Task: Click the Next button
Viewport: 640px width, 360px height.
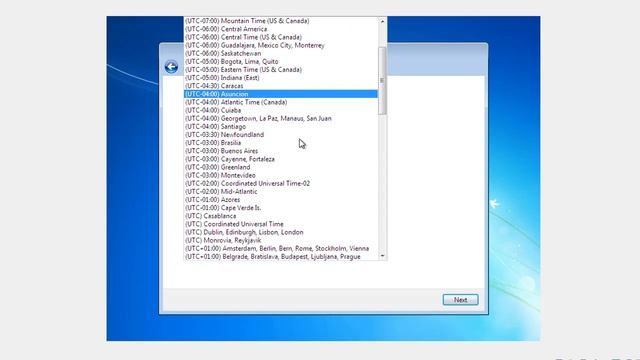Action: pyautogui.click(x=460, y=300)
